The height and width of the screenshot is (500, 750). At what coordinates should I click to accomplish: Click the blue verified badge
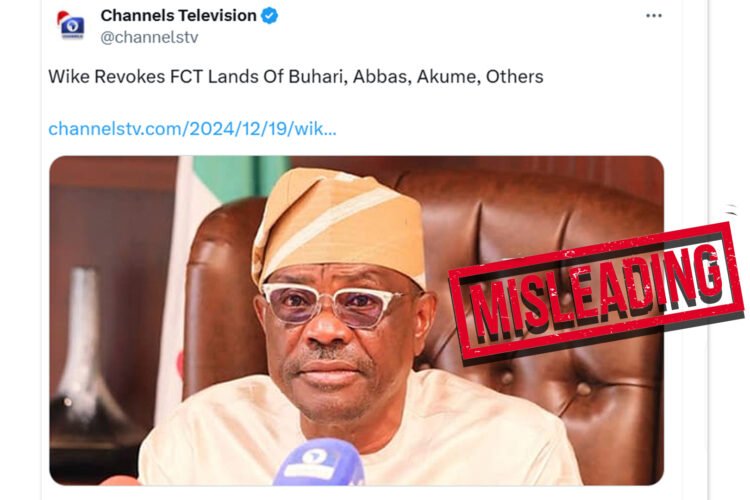[270, 16]
